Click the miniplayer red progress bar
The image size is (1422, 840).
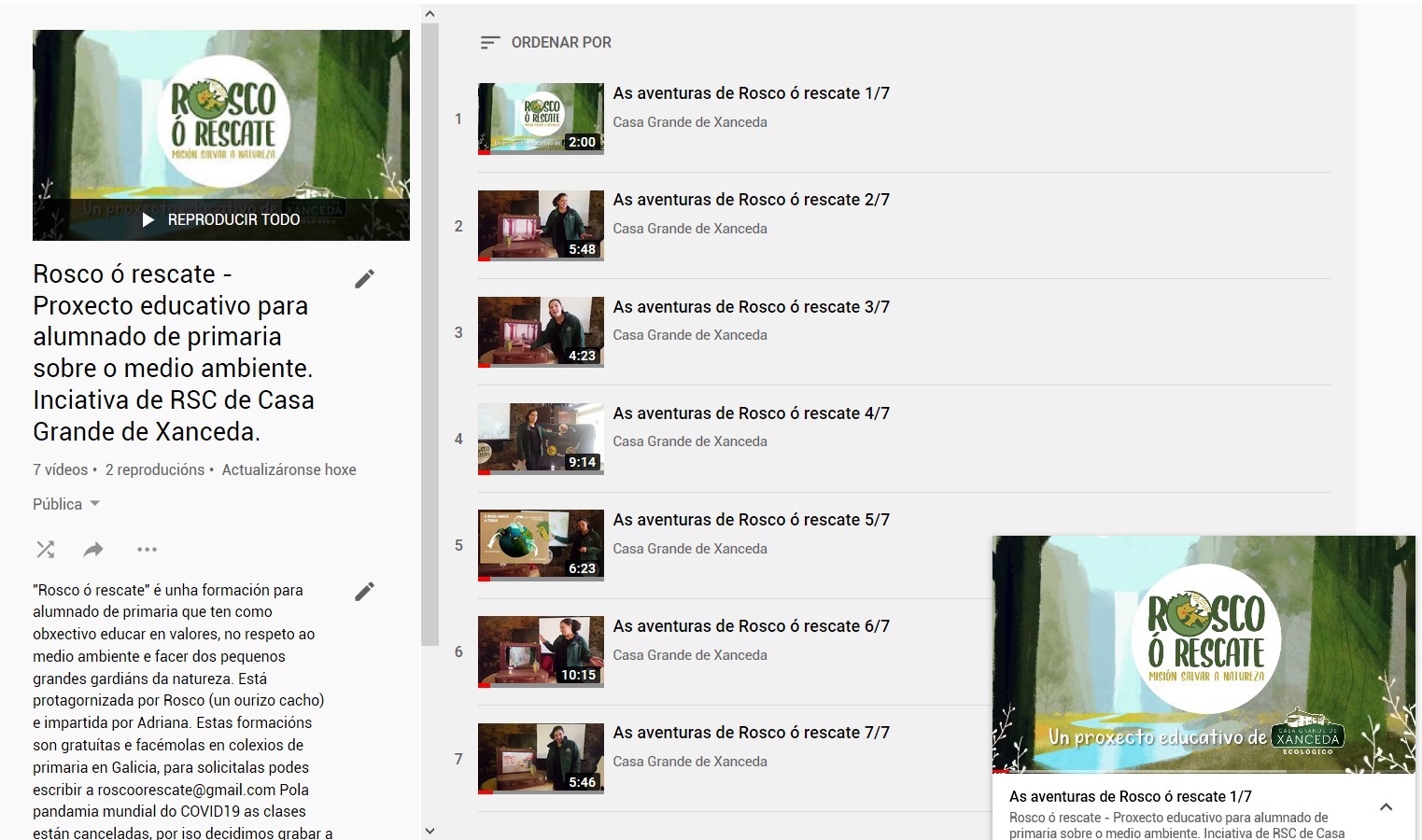(x=1001, y=772)
